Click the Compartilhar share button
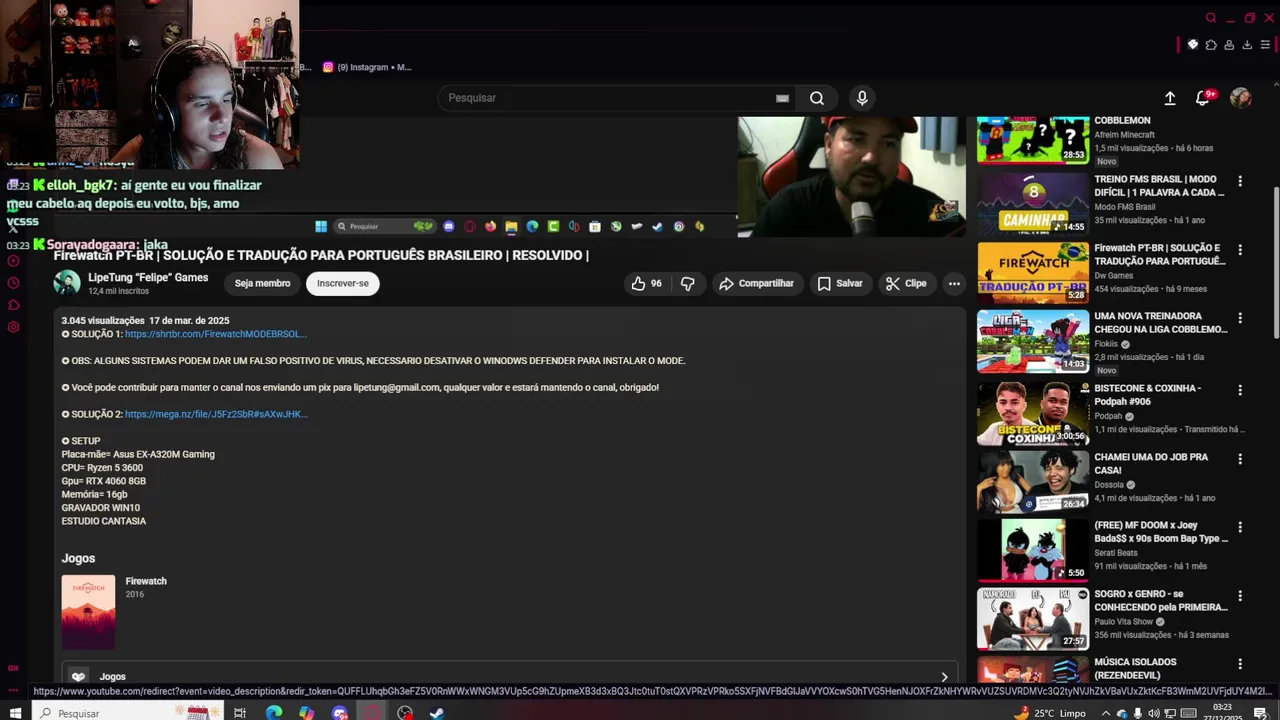The width and height of the screenshot is (1280, 720). click(x=756, y=284)
